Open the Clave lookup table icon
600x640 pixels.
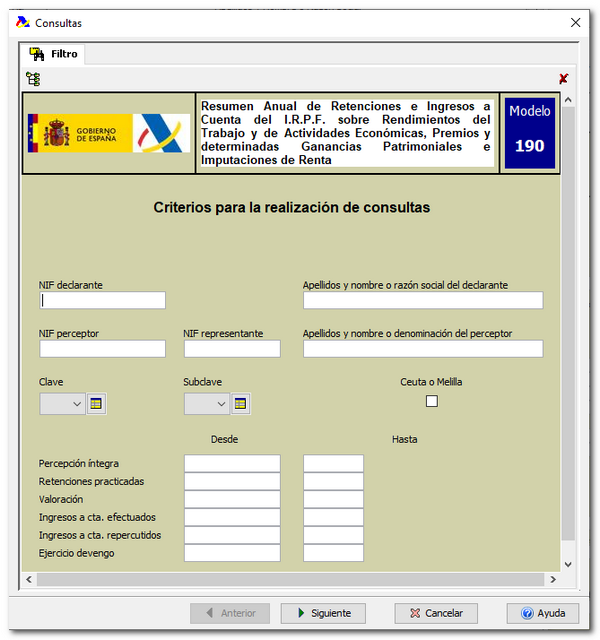pos(96,404)
